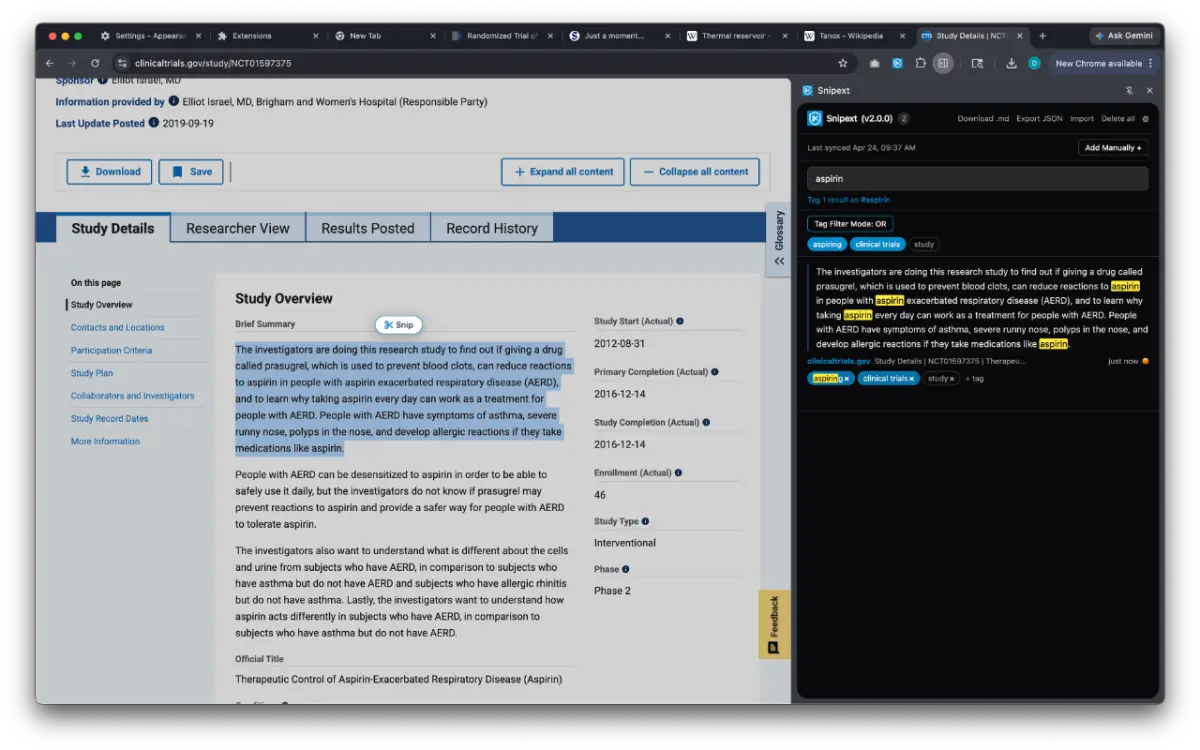Click the info icon beside Last Update Posted
This screenshot has width=1200, height=750.
point(154,123)
